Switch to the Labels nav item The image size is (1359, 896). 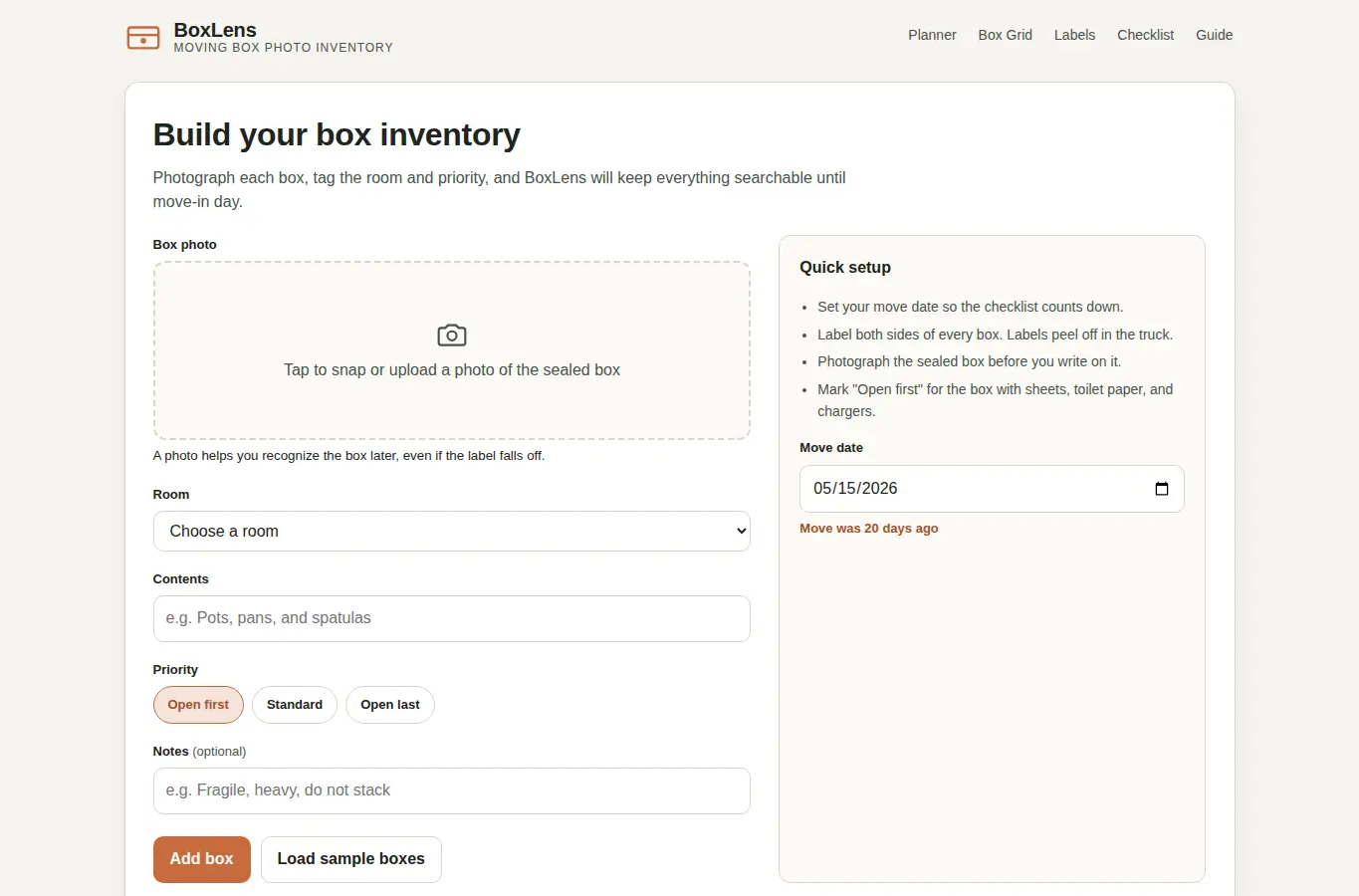click(x=1074, y=35)
